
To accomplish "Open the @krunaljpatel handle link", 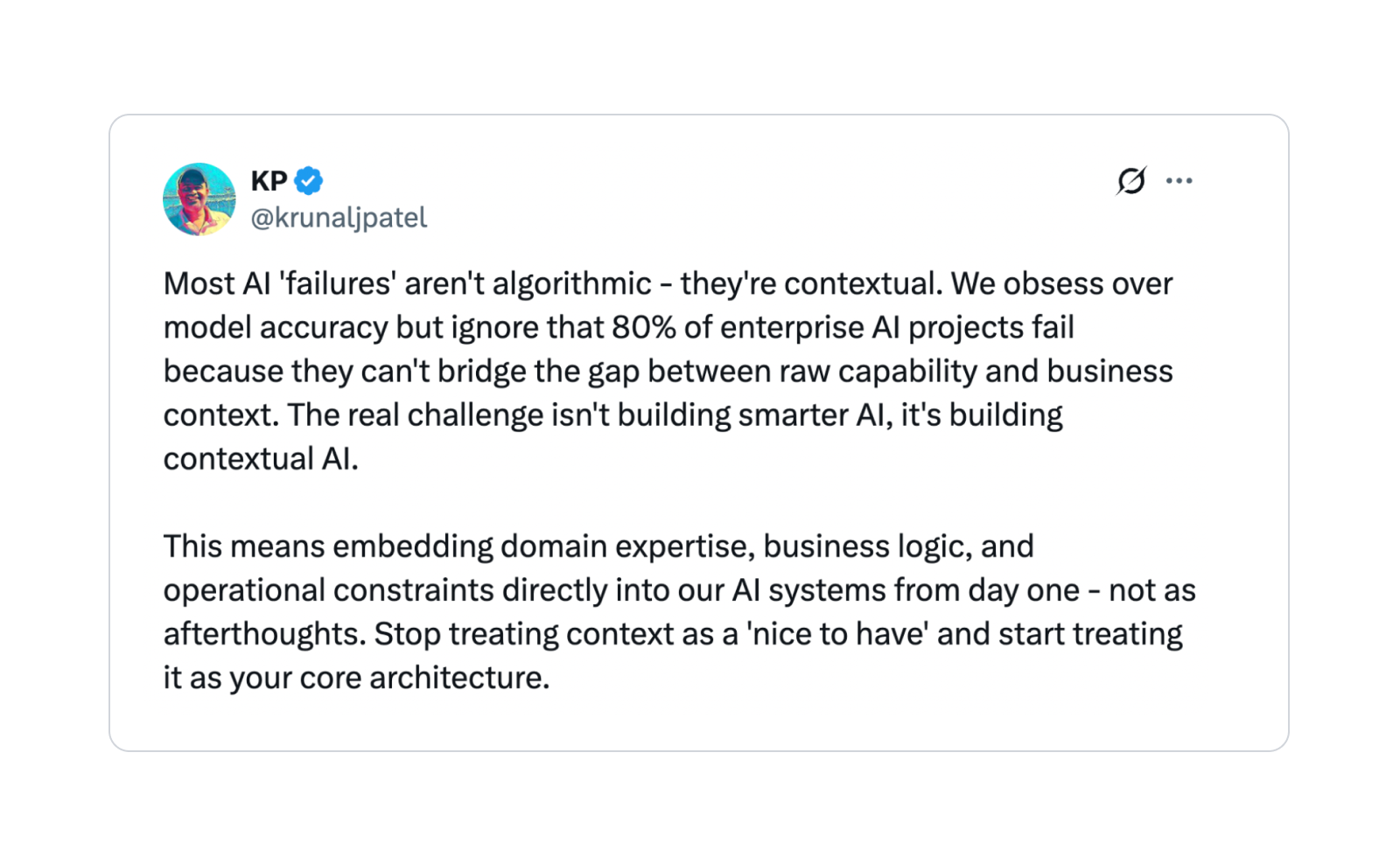I will 339,218.
